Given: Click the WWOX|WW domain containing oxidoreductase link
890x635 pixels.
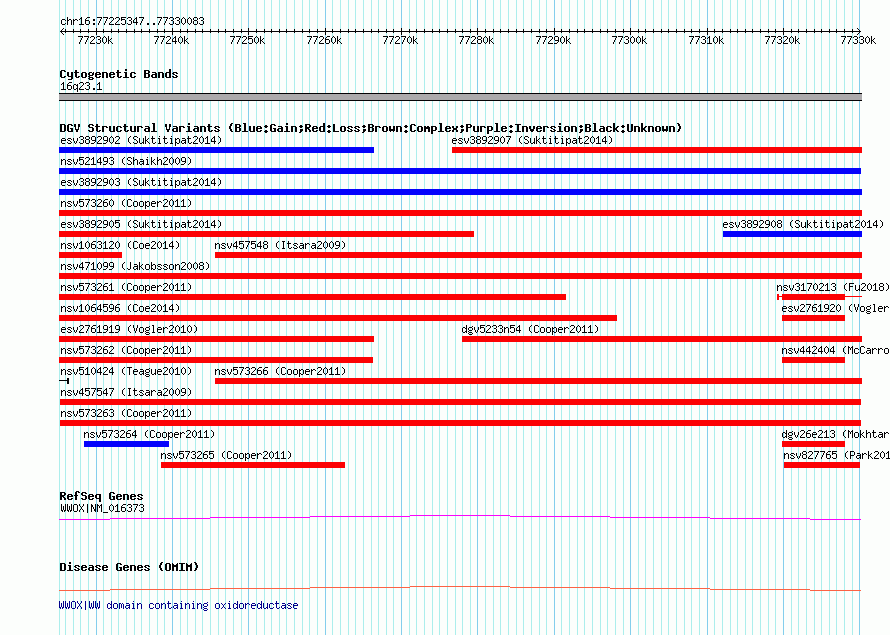Looking at the screenshot, I should [178, 605].
